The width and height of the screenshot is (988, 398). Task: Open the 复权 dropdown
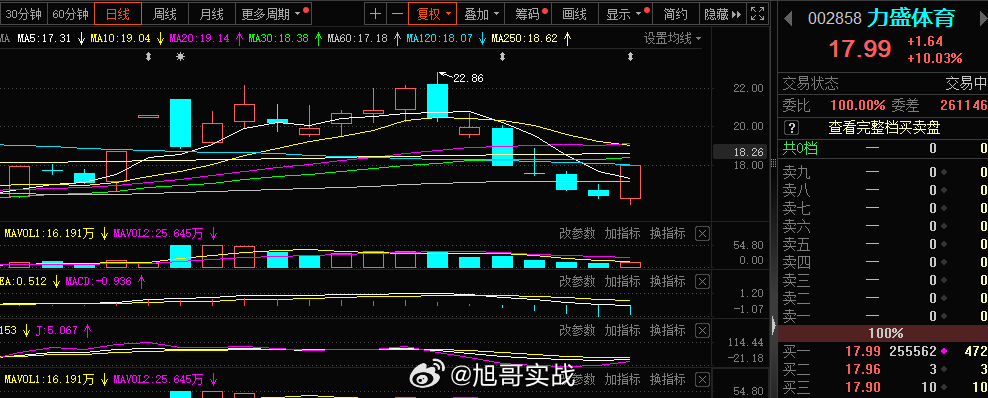pyautogui.click(x=433, y=13)
